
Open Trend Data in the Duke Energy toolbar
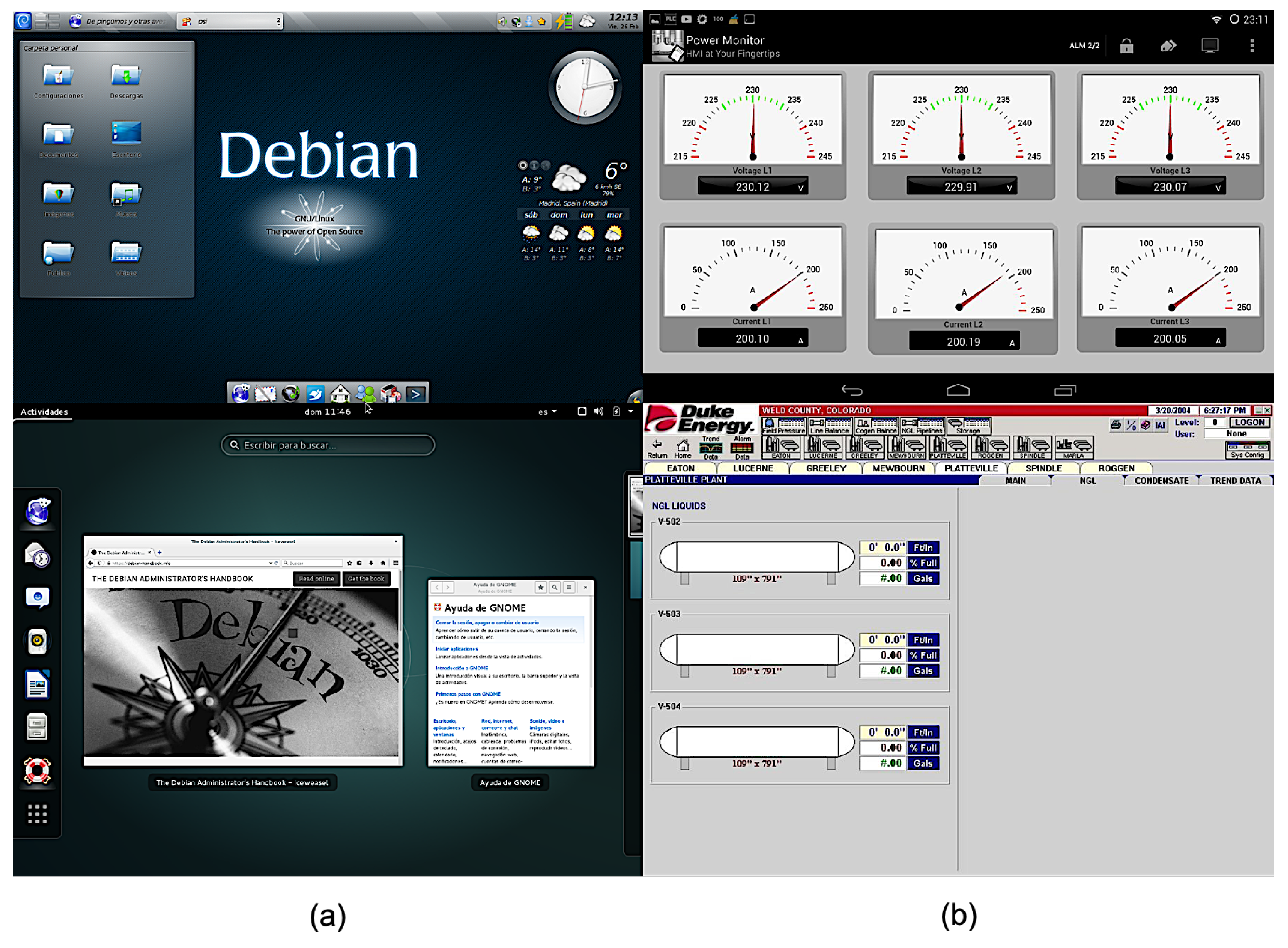[711, 448]
